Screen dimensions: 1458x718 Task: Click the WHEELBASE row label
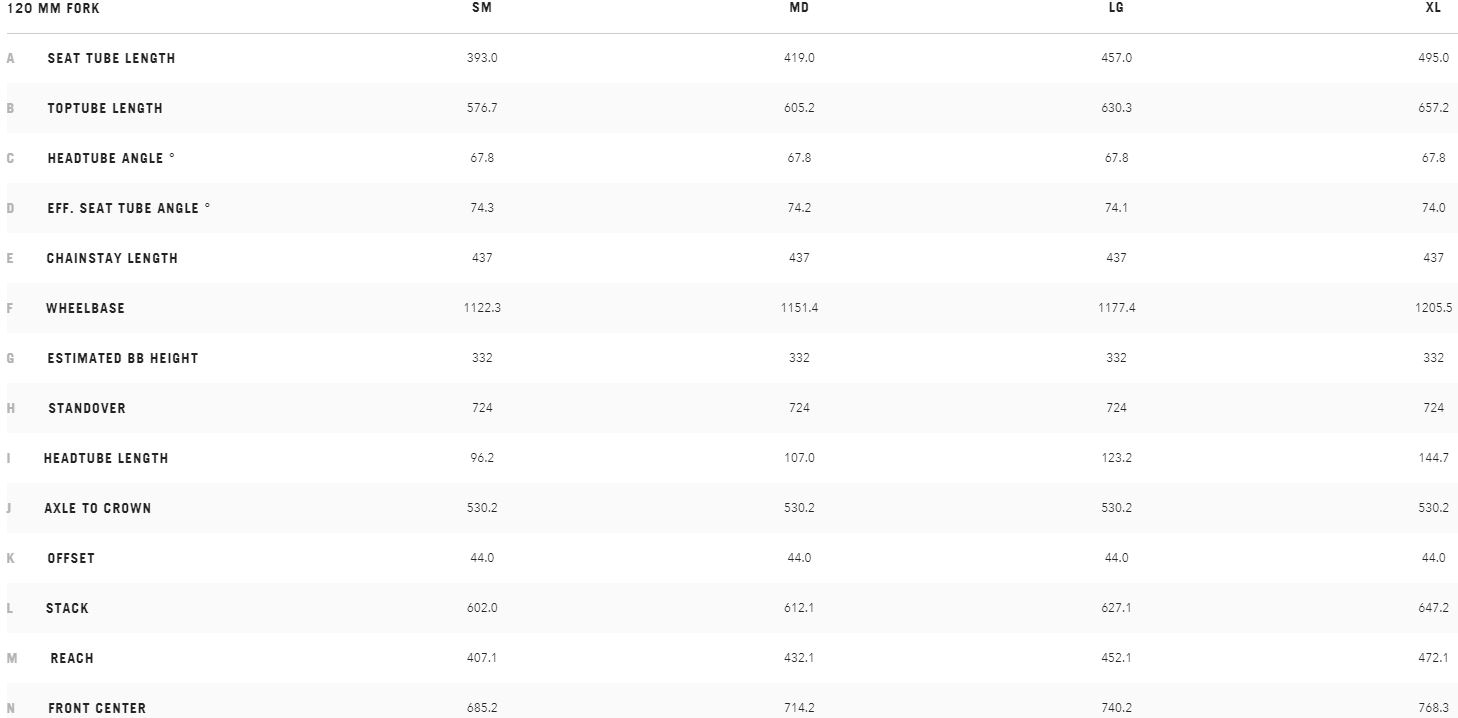pyautogui.click(x=85, y=308)
